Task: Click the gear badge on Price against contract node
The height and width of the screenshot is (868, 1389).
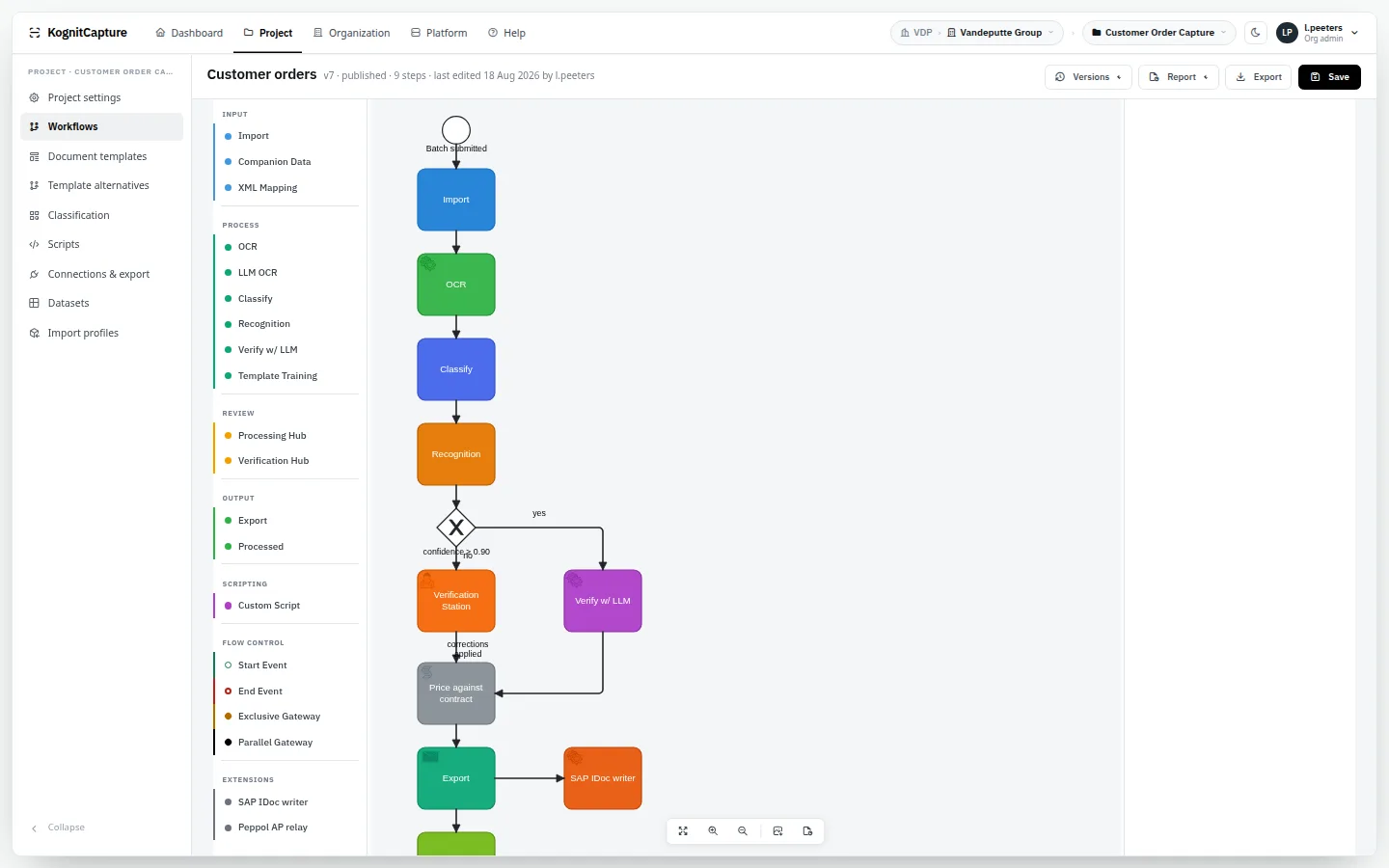Action: tap(427, 672)
